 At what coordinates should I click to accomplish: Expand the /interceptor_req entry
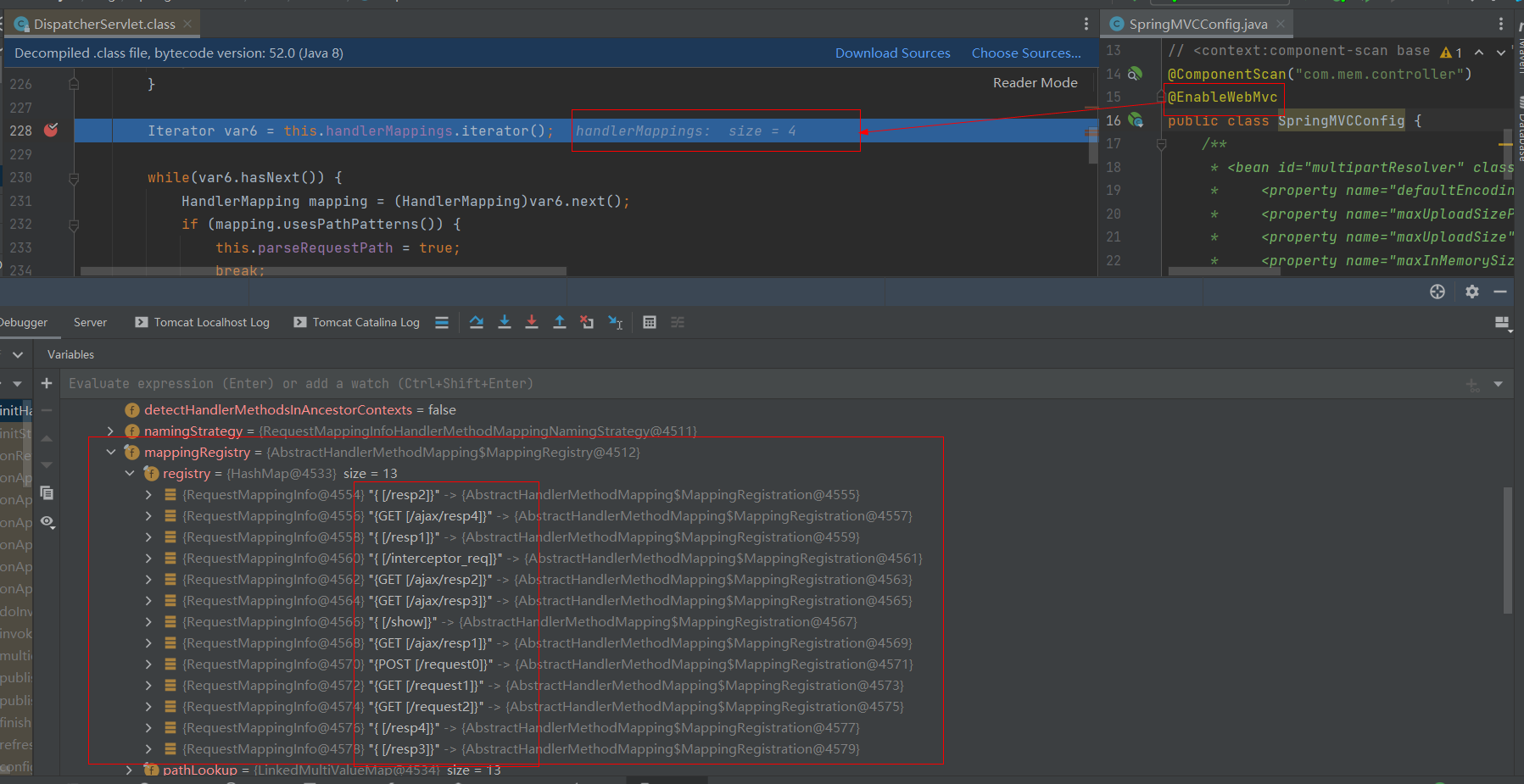click(x=148, y=558)
